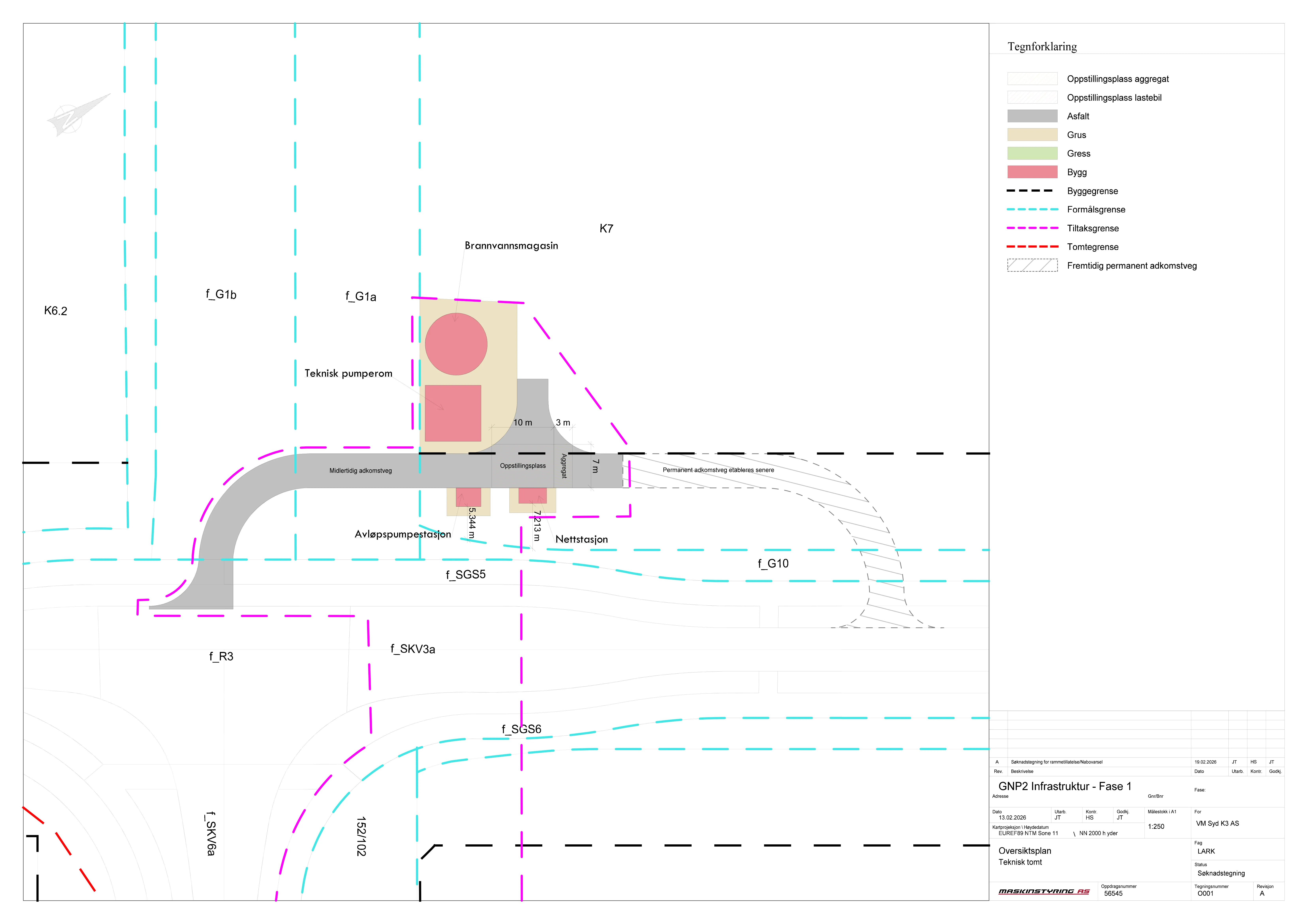This screenshot has height=924, width=1308.
Task: Click the 'Teknisk tomt' subtitle
Action: pos(1020,863)
